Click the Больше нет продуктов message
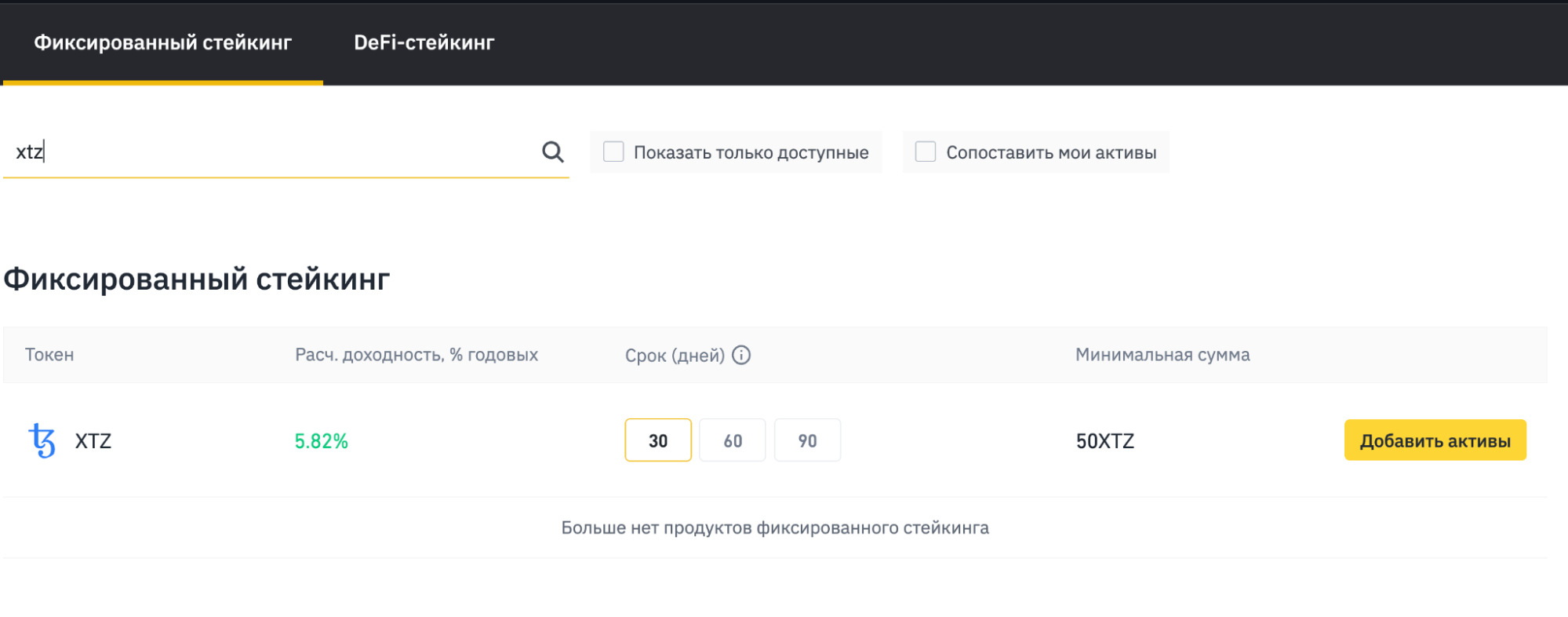 coord(774,528)
